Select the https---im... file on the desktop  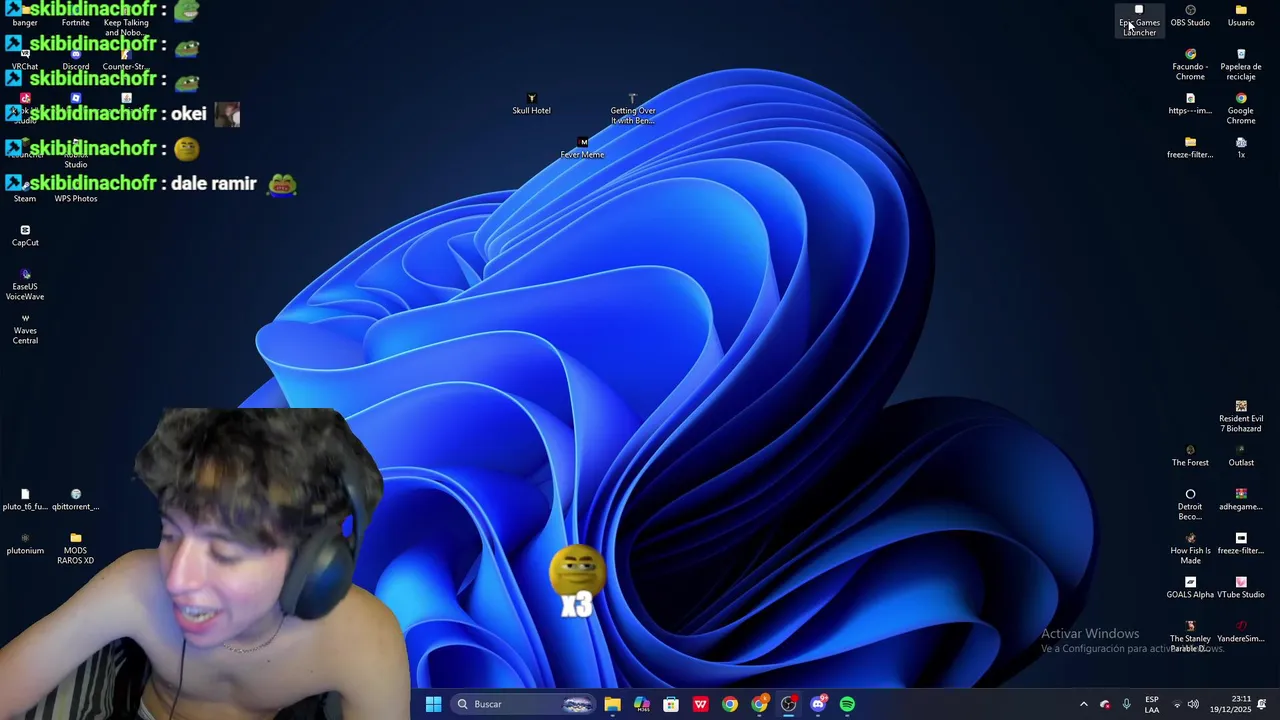tap(1190, 104)
